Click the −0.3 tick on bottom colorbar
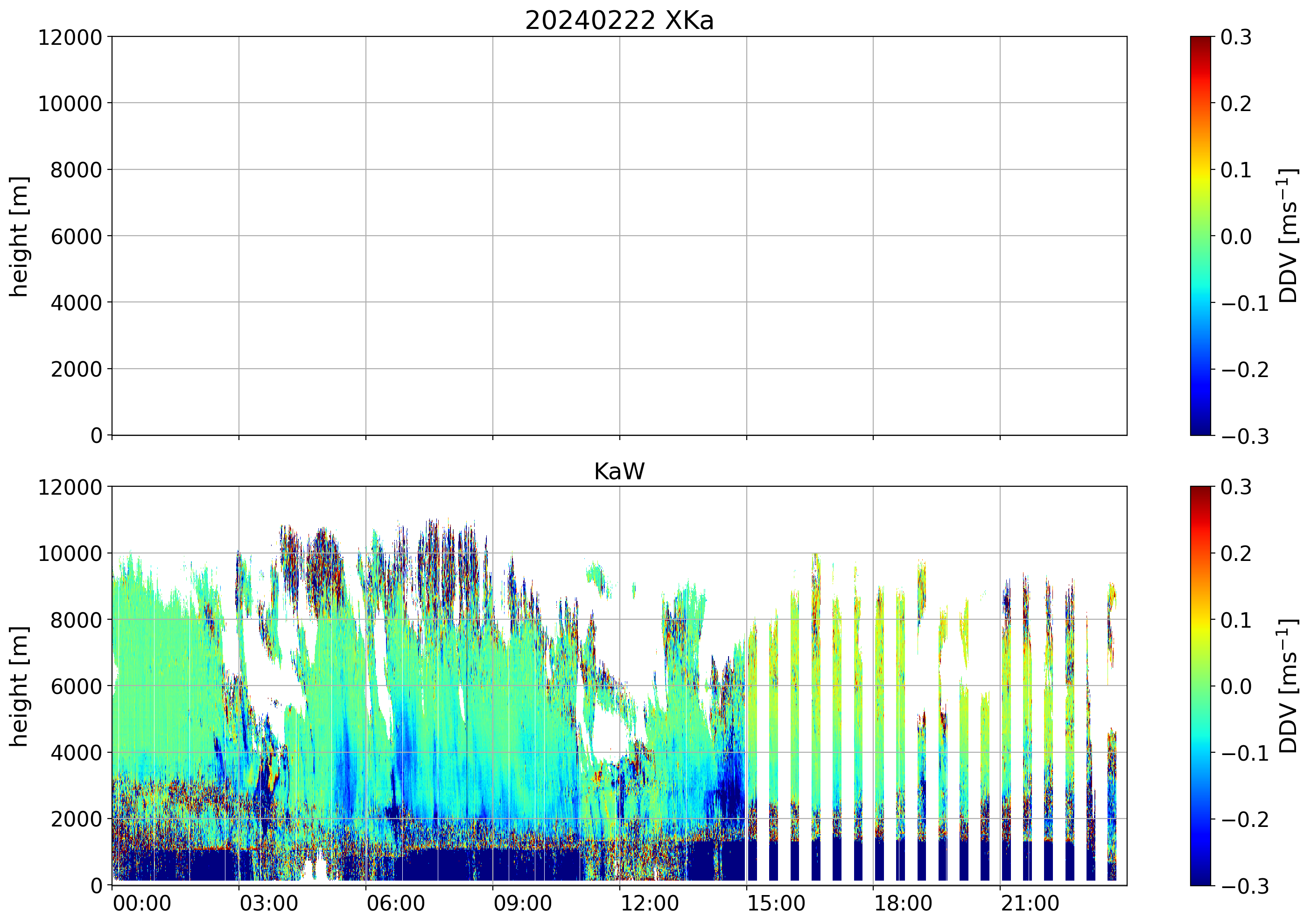Screen dimensions: 1311x924 (1245, 886)
